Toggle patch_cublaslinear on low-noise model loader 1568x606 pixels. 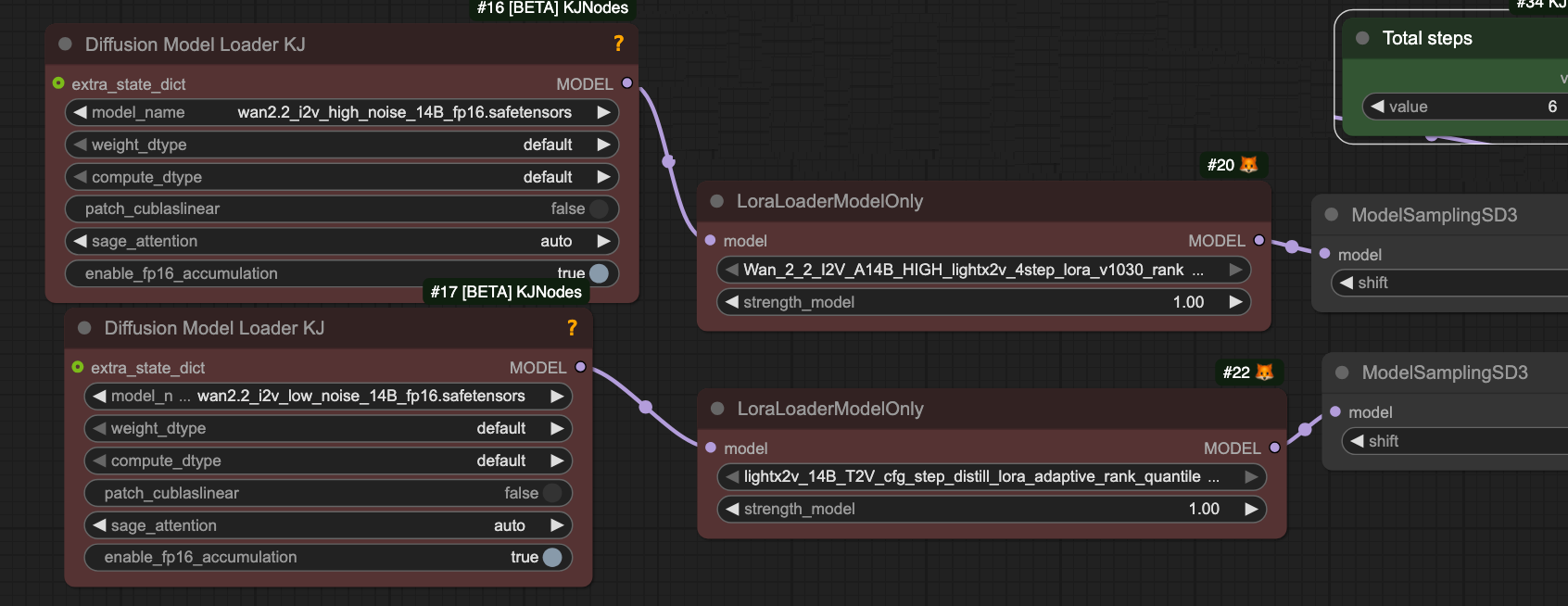[552, 493]
